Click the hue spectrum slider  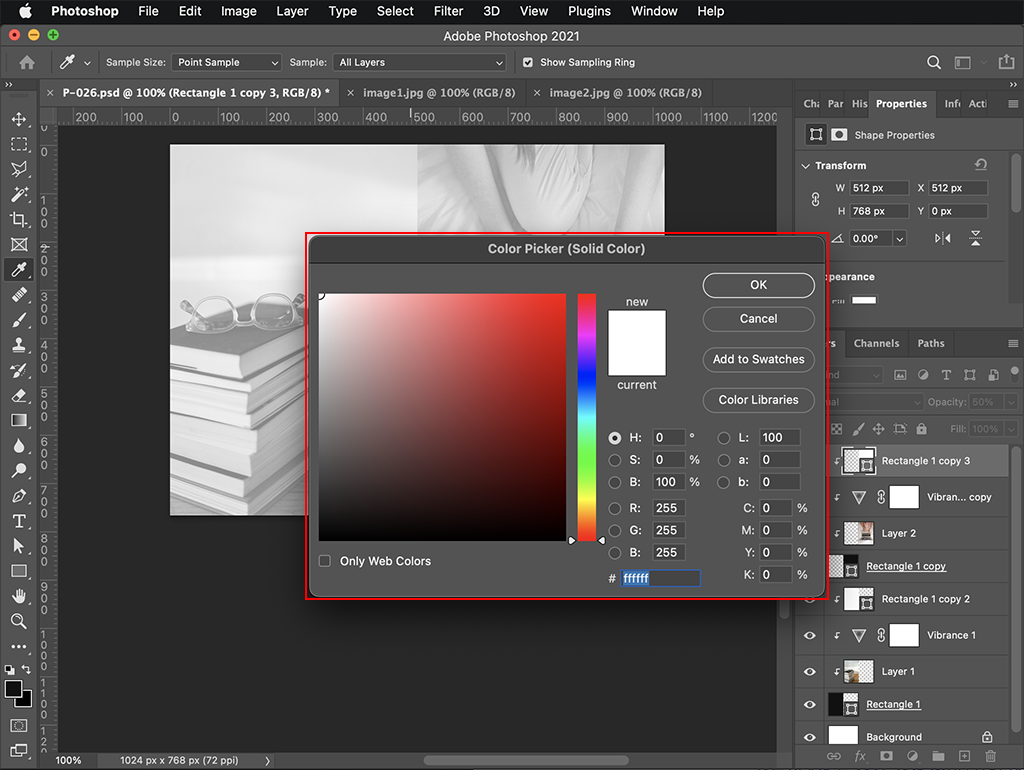[x=586, y=417]
